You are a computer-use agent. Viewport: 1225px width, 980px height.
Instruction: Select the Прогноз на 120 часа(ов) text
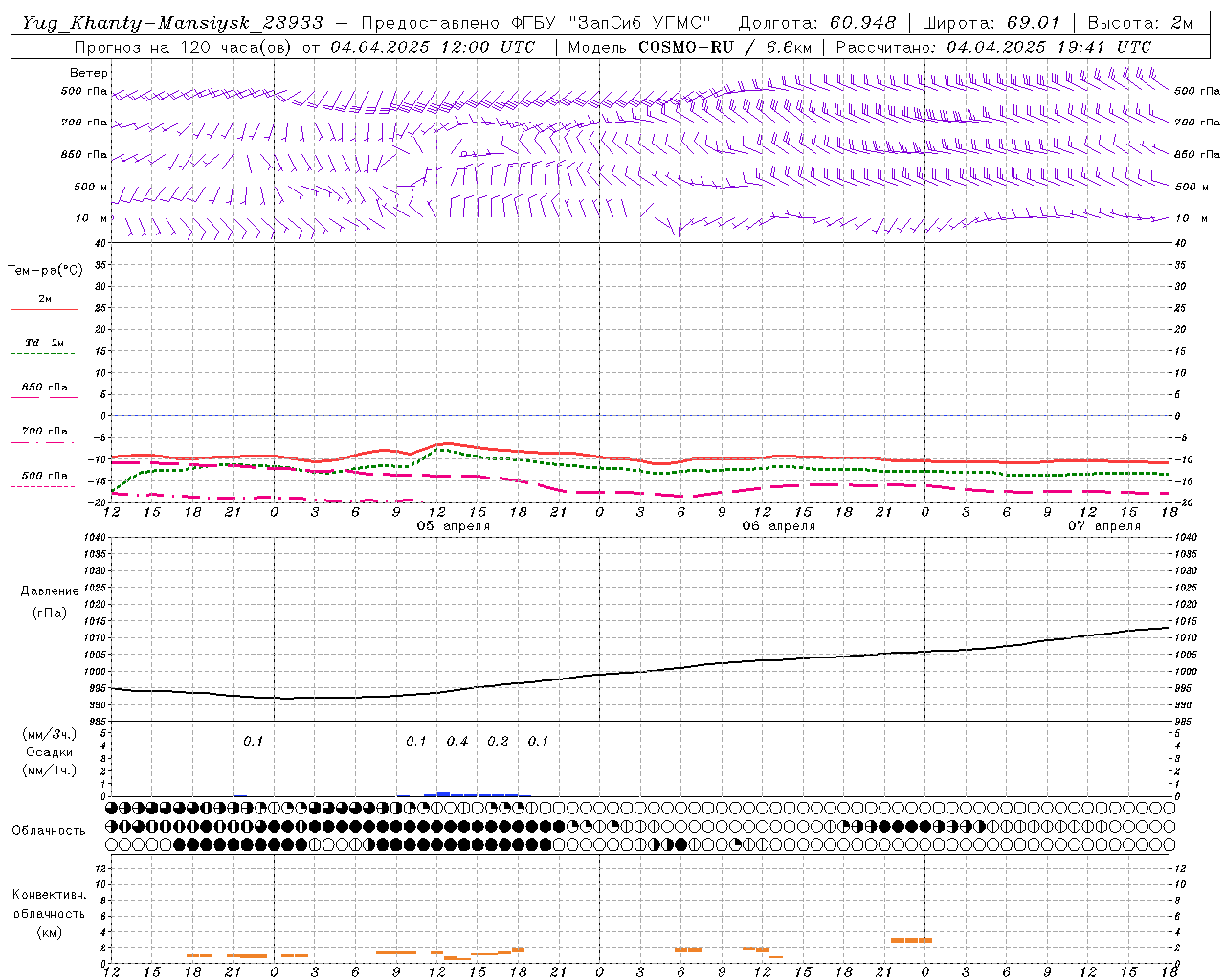[x=184, y=47]
